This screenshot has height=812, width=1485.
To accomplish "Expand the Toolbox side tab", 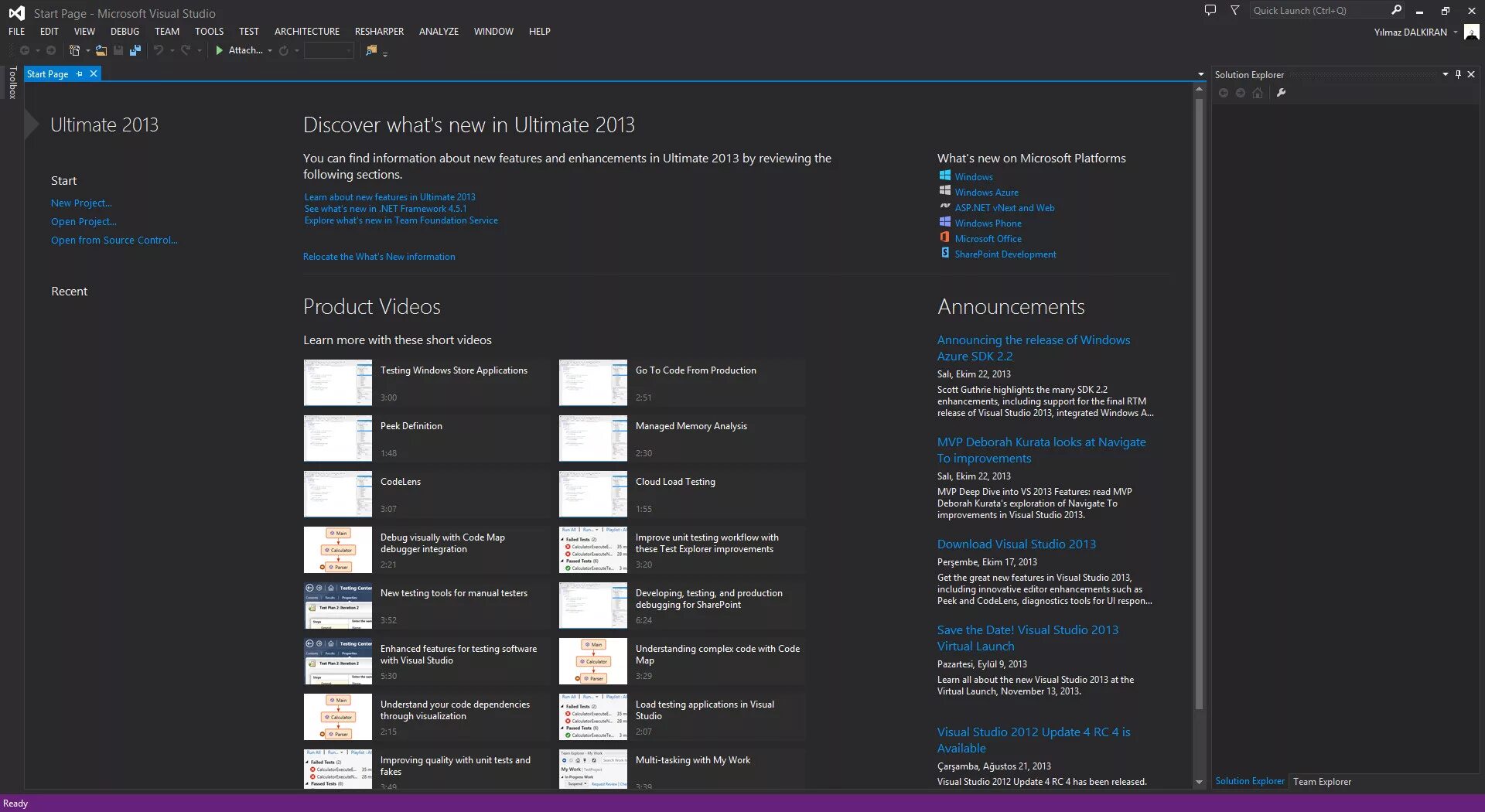I will coord(12,82).
